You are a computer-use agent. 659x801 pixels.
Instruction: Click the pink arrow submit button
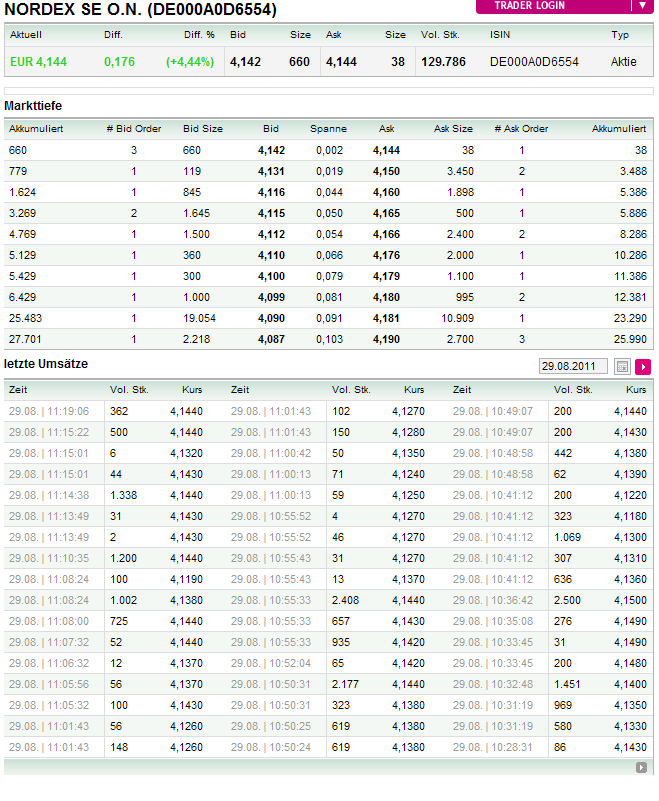[643, 367]
